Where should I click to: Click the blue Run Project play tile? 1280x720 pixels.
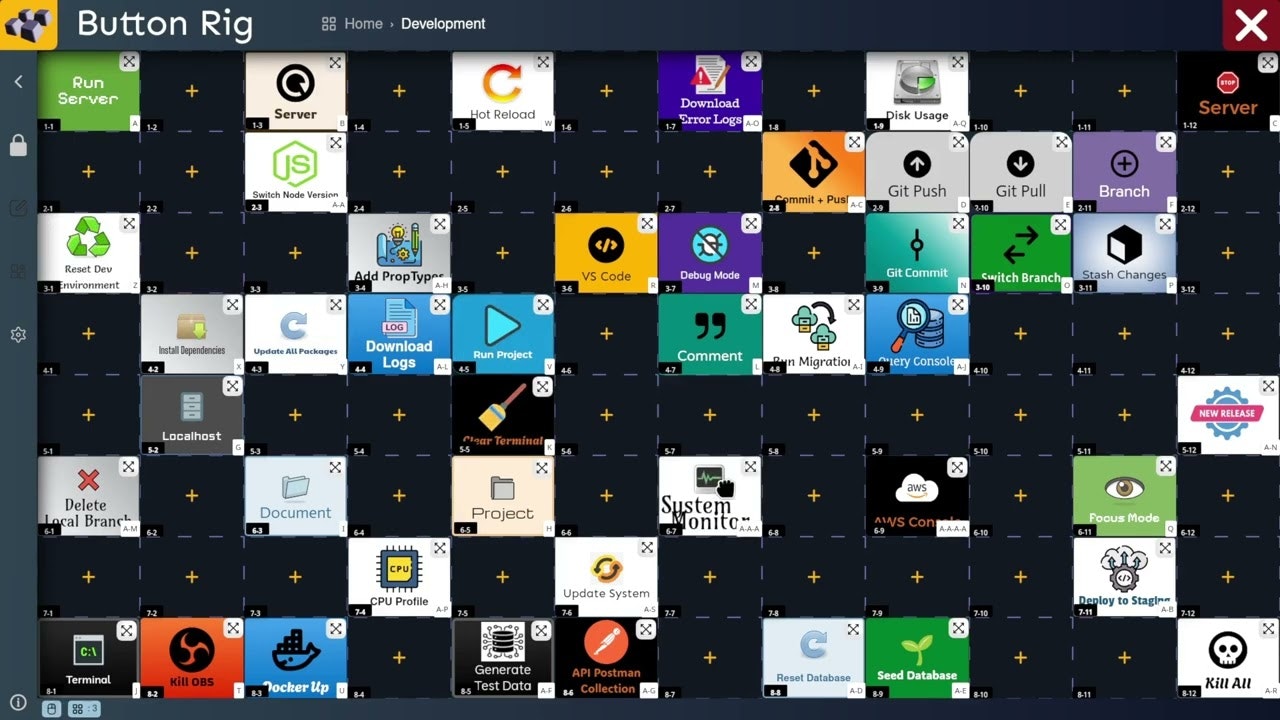click(502, 334)
